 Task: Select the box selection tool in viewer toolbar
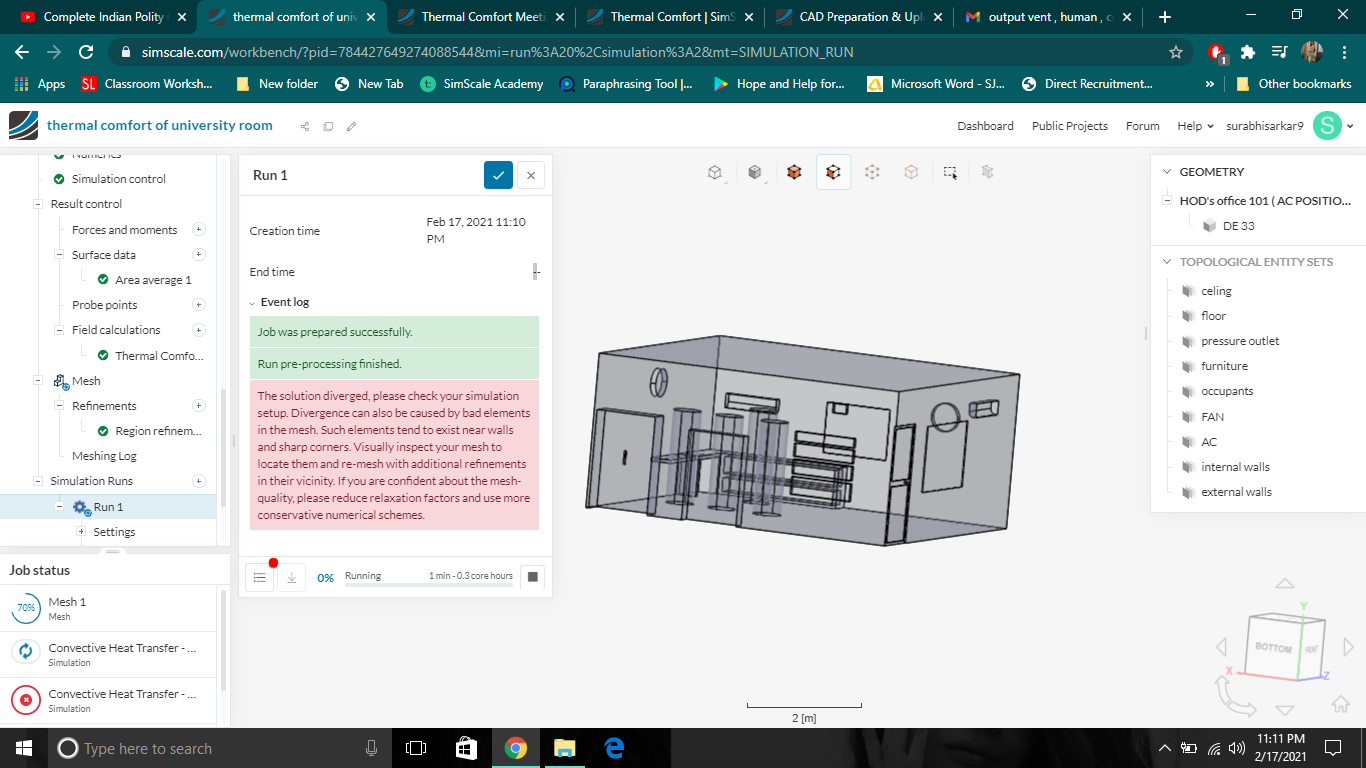pos(950,172)
